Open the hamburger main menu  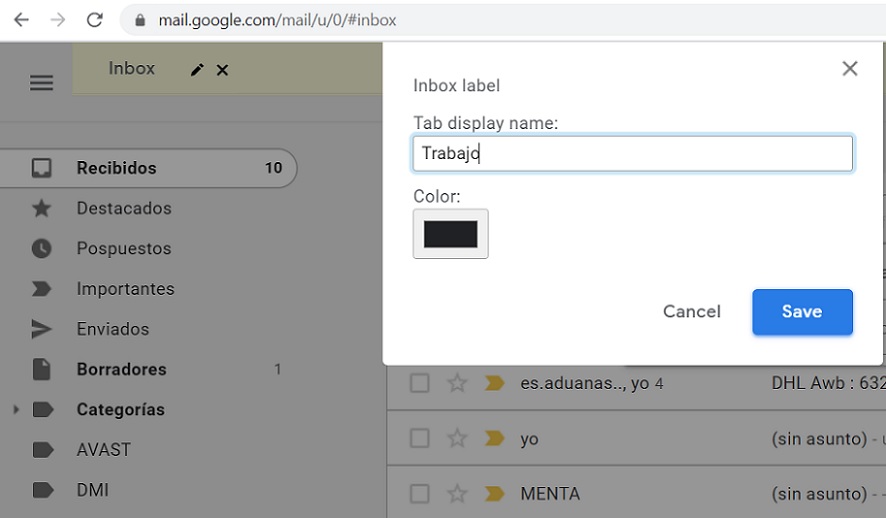pyautogui.click(x=41, y=83)
